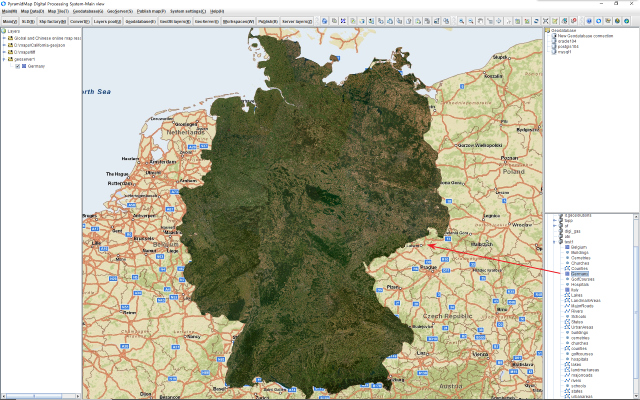Click the full extent crossed-arrows icon
This screenshot has height=400, width=640.
tap(544, 21)
